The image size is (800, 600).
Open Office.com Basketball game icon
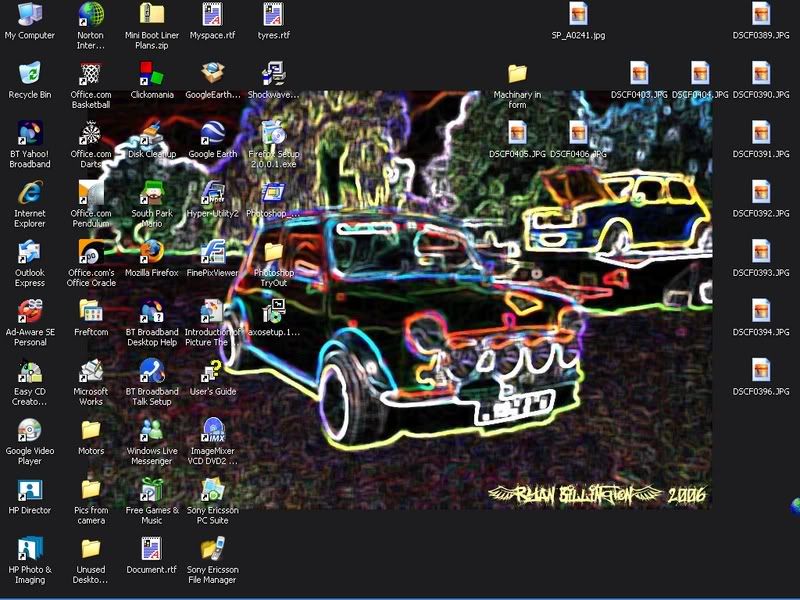coord(91,73)
